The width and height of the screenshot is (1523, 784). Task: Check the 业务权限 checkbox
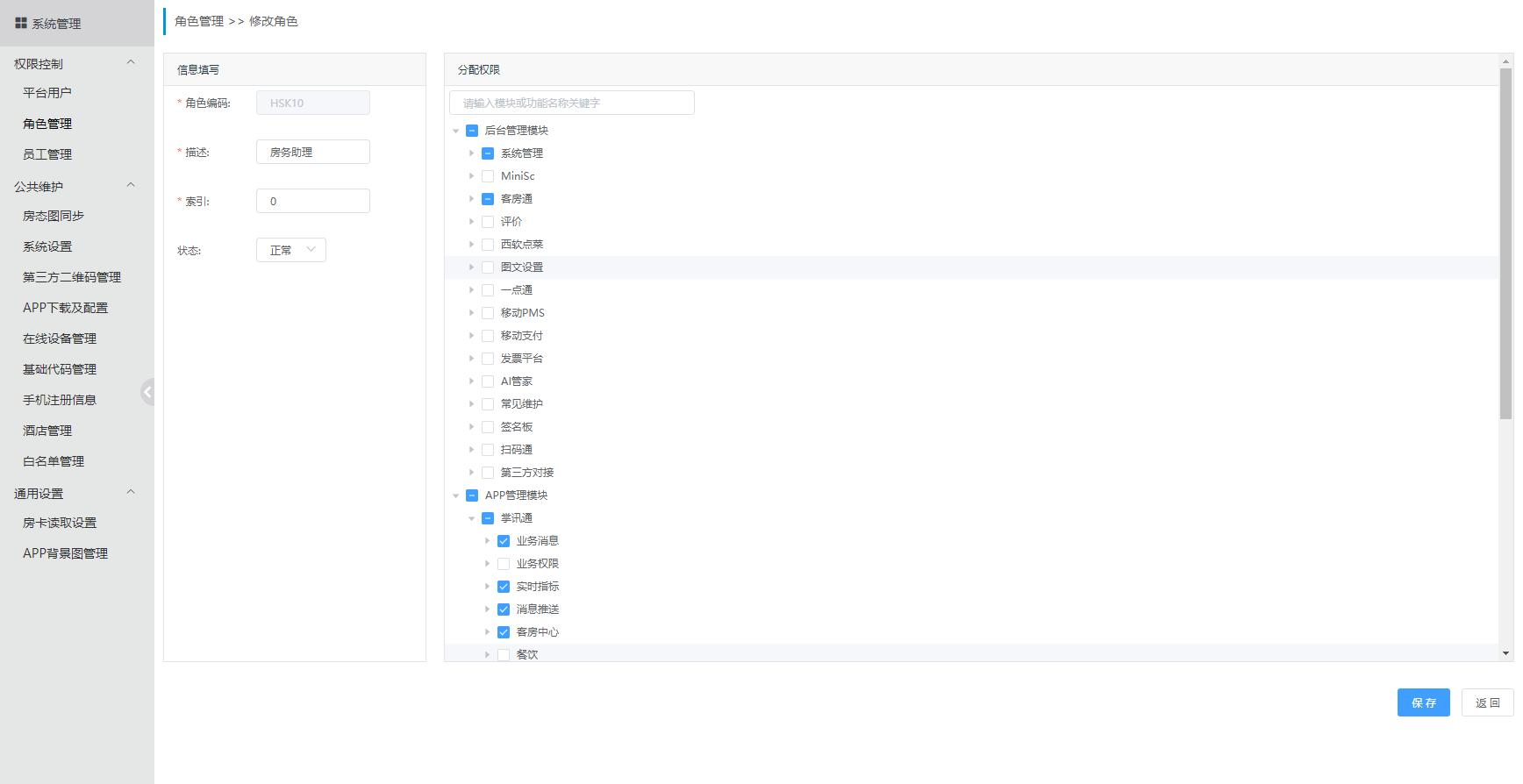504,564
